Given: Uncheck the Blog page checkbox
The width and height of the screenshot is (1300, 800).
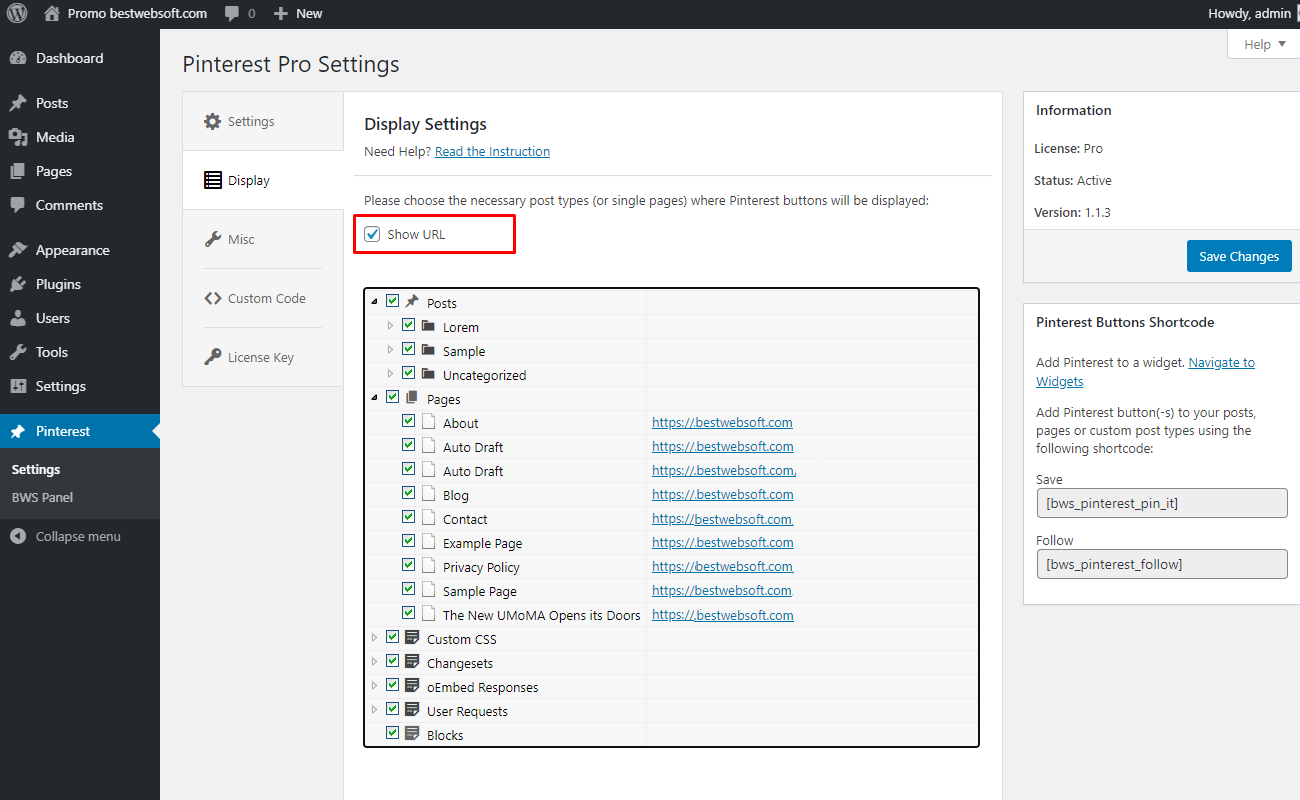Looking at the screenshot, I should [408, 493].
